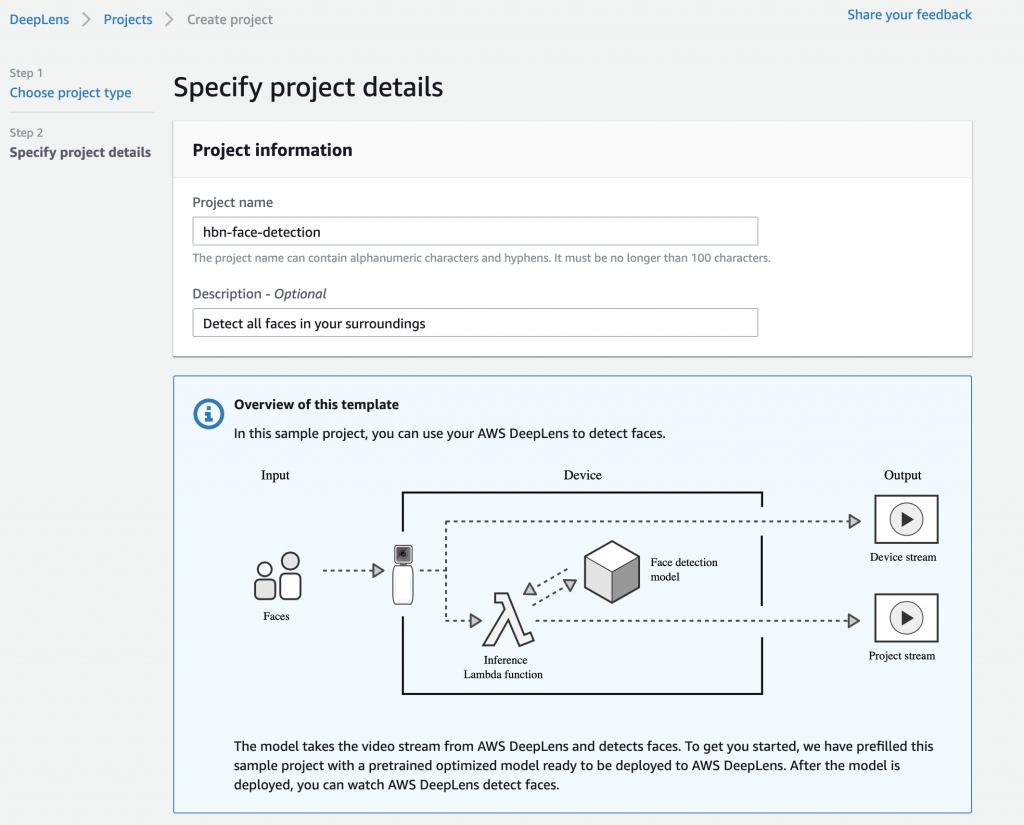The height and width of the screenshot is (825, 1024).
Task: Click the Faces caption under the people icon
Action: pyautogui.click(x=276, y=616)
